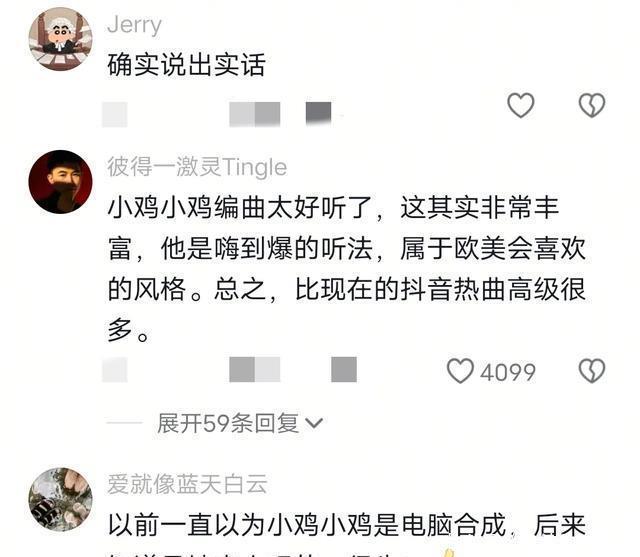
Task: Select the comment starting 小鸡小鸡编曲太好听了
Action: [x=347, y=269]
